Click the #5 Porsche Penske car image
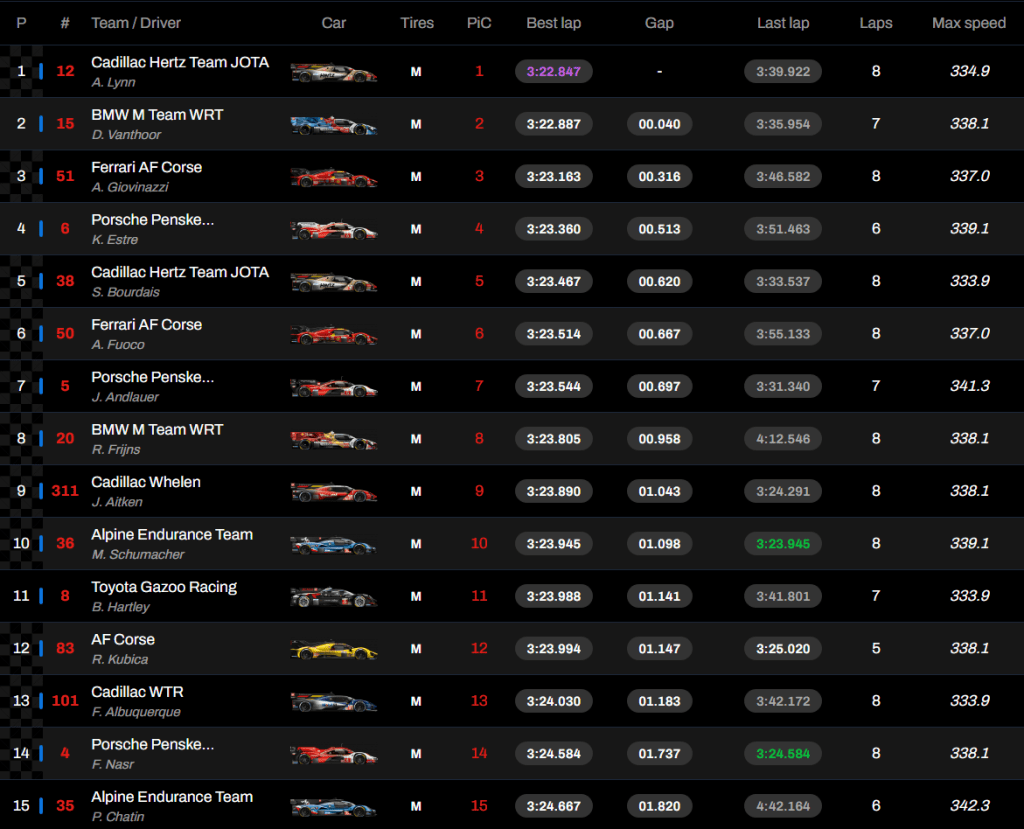The image size is (1024, 829). click(x=334, y=387)
